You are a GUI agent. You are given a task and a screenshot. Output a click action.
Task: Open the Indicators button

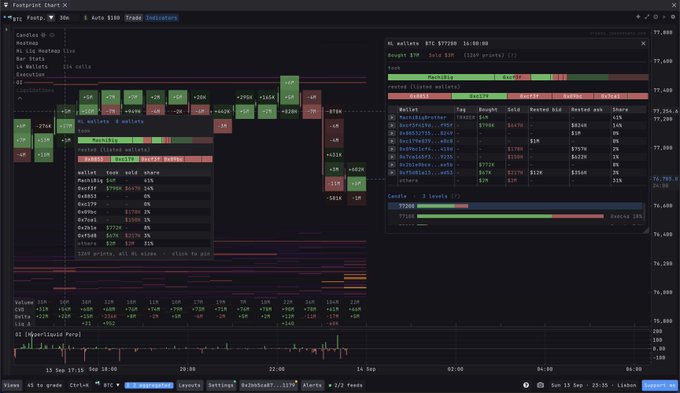(161, 18)
